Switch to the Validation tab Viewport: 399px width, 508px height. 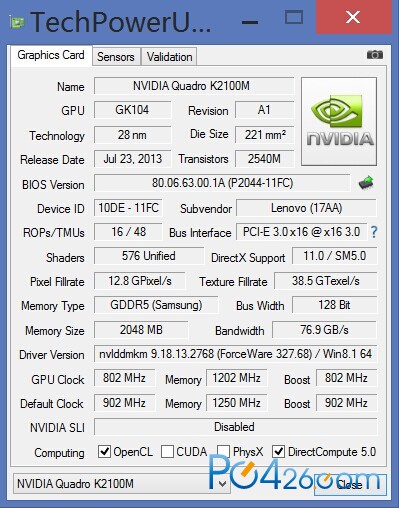click(x=169, y=57)
